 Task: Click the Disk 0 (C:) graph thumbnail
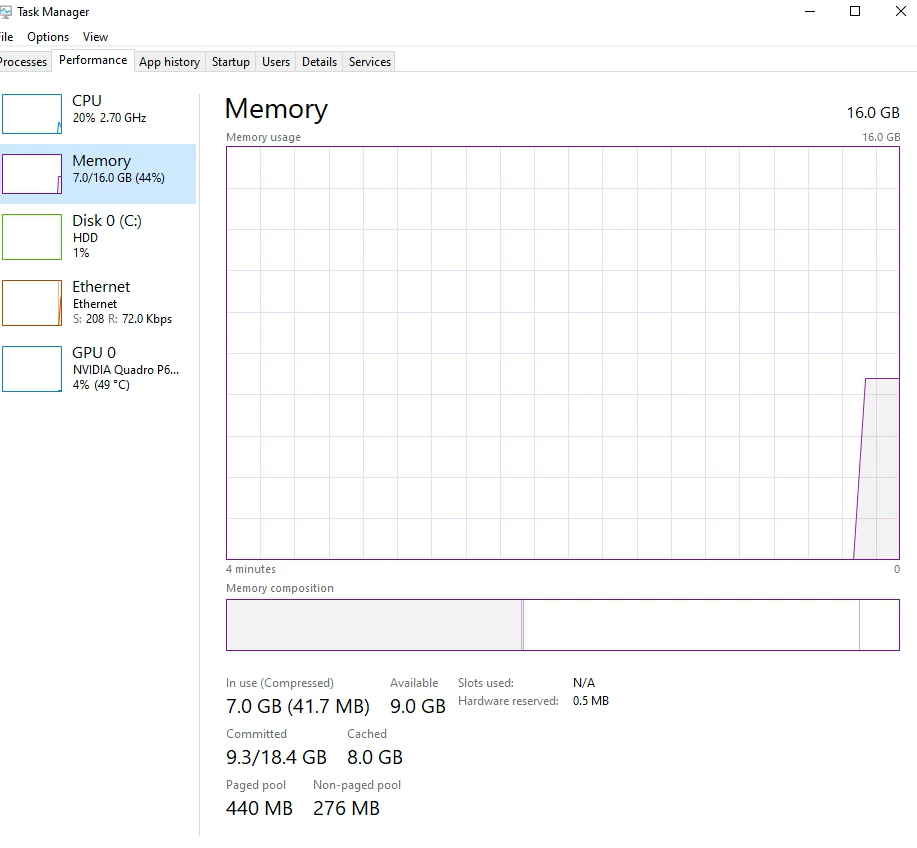(x=32, y=236)
